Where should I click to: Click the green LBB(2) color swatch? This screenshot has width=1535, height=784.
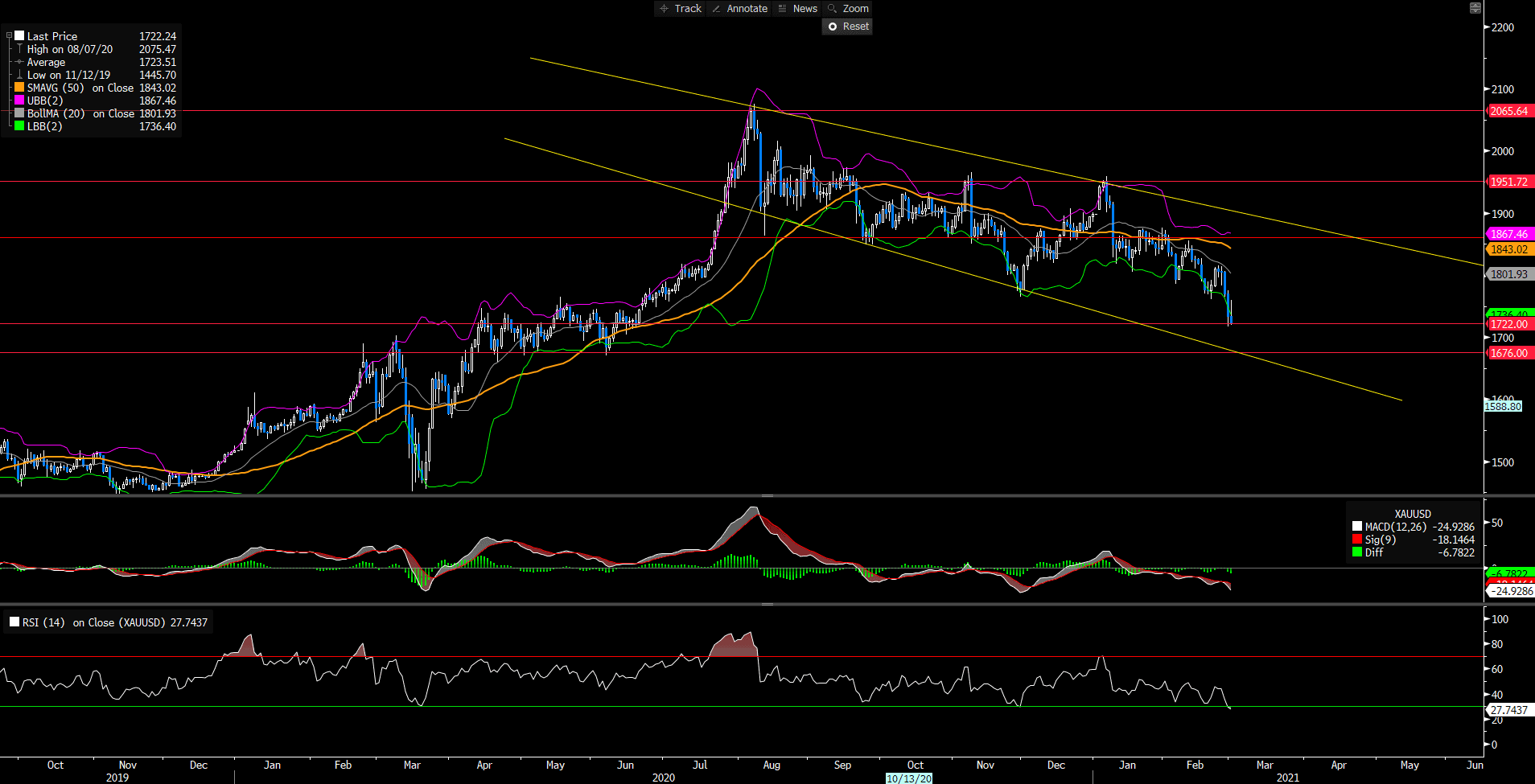[x=19, y=126]
